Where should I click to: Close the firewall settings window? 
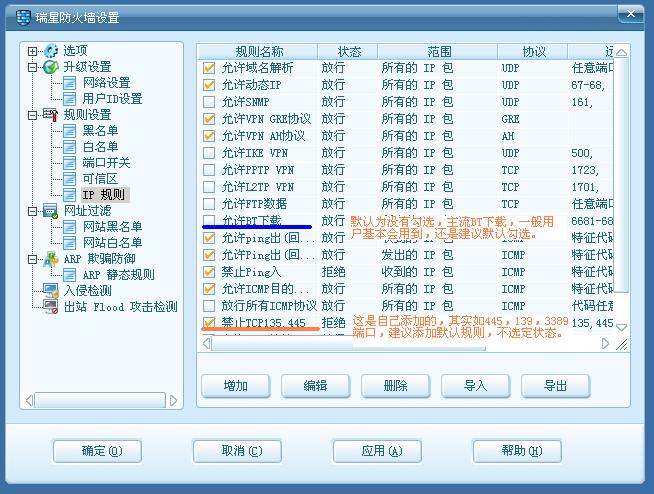pos(630,13)
